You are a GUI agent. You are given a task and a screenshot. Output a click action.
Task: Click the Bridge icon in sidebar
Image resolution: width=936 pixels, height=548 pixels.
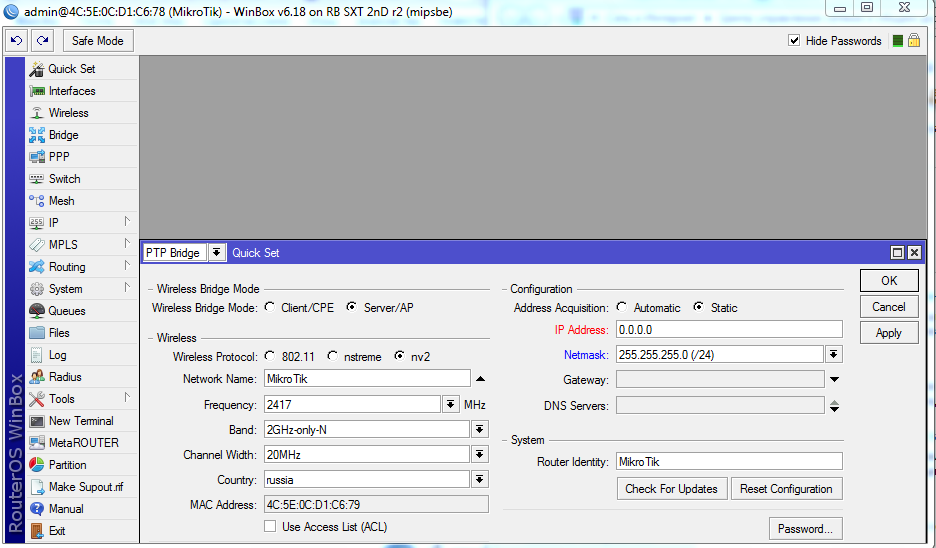pyautogui.click(x=37, y=135)
